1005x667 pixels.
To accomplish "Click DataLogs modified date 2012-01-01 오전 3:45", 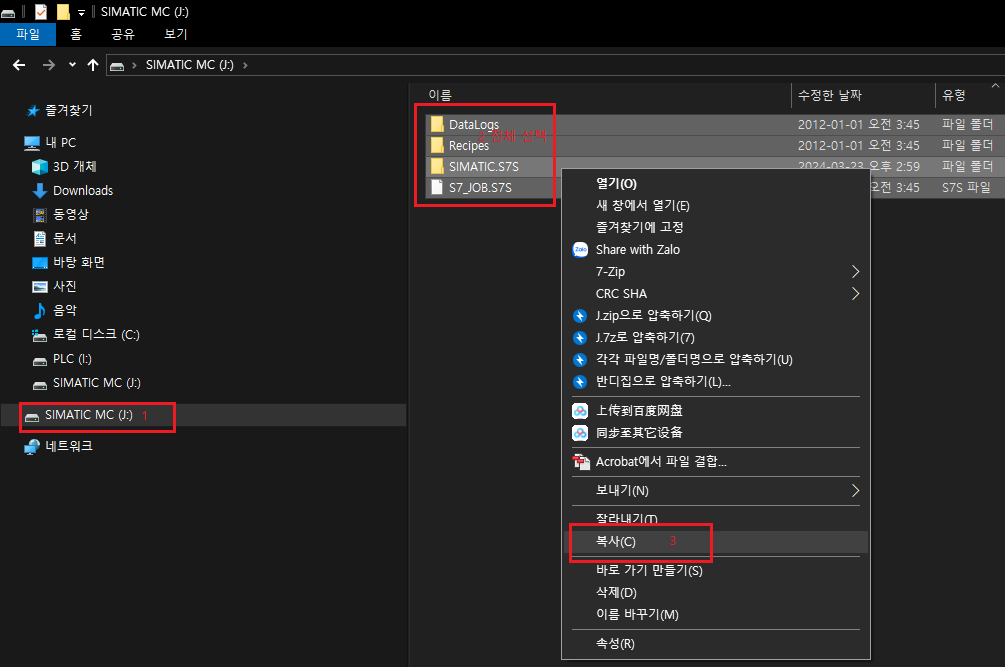I will pyautogui.click(x=858, y=124).
